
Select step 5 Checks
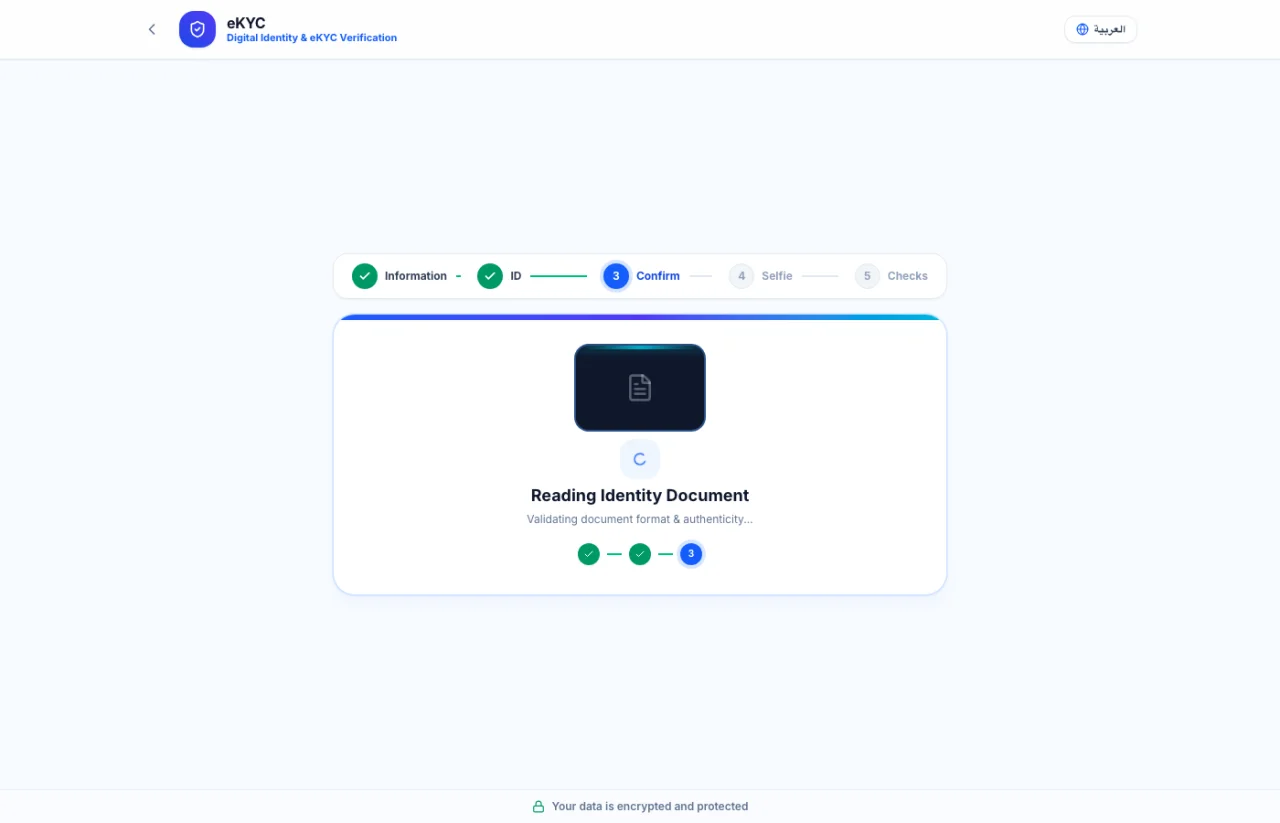tap(892, 276)
